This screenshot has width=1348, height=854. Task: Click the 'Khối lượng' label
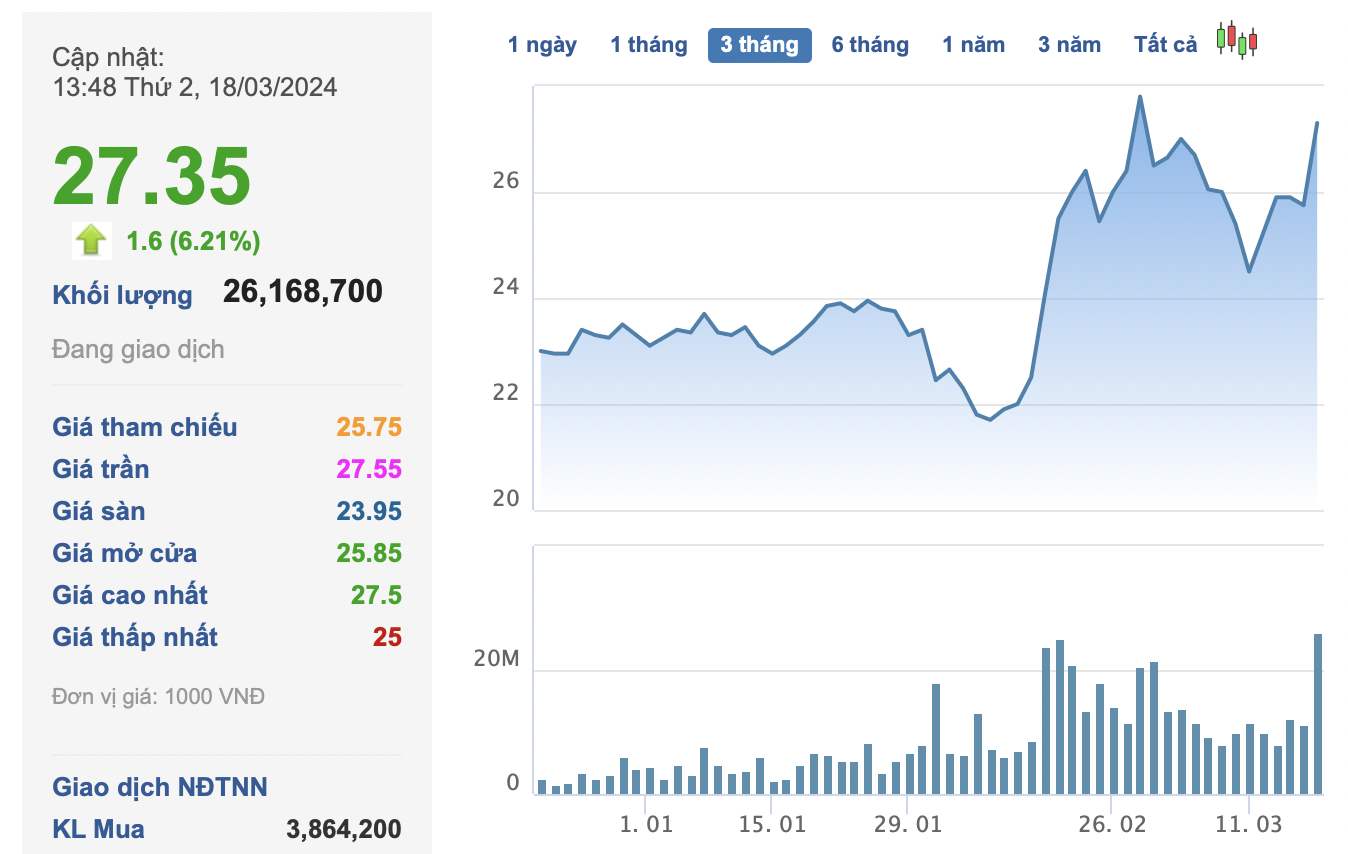click(122, 295)
